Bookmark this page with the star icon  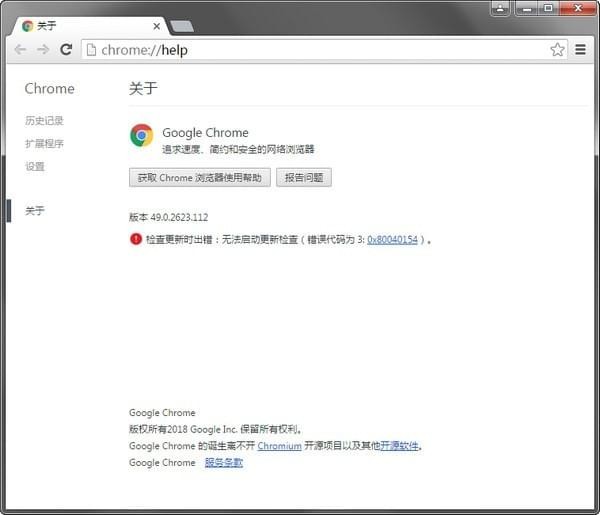[557, 50]
